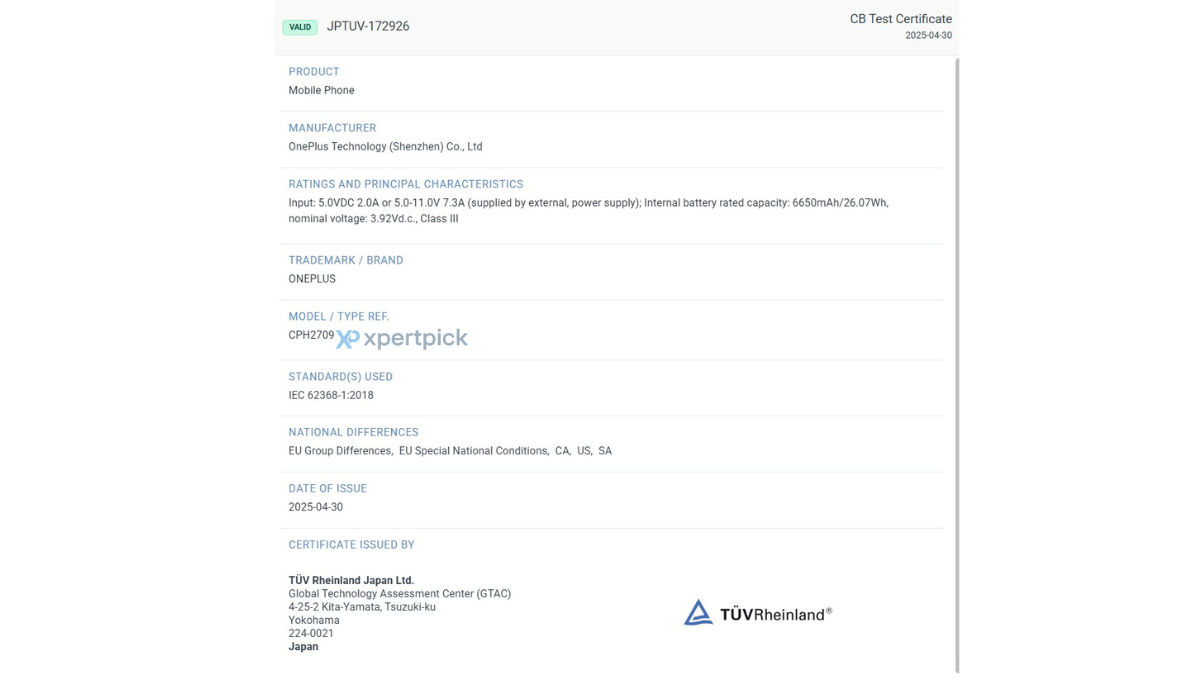1200x680 pixels.
Task: Select certificate number JPTUV-172926
Action: pos(368,26)
